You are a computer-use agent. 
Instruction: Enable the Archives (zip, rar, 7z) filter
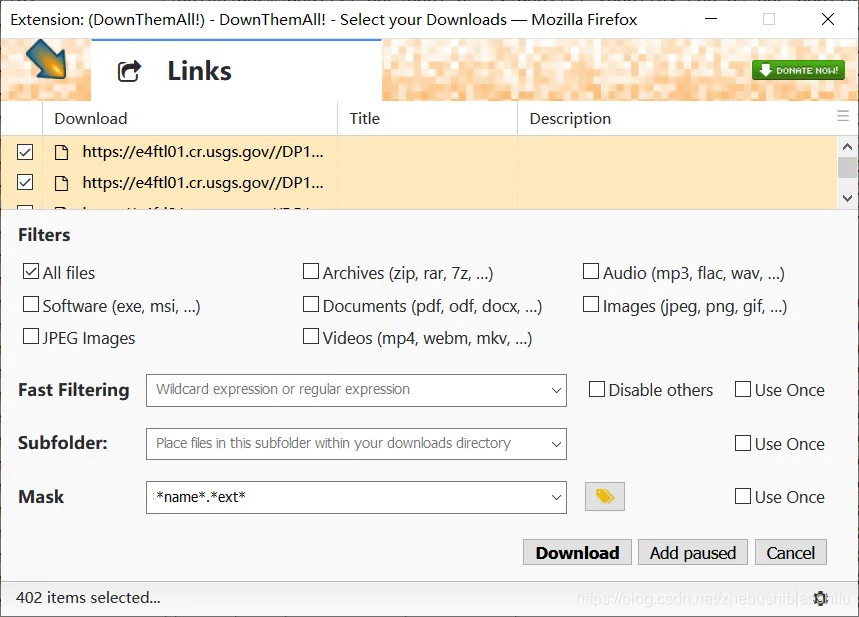(x=311, y=271)
